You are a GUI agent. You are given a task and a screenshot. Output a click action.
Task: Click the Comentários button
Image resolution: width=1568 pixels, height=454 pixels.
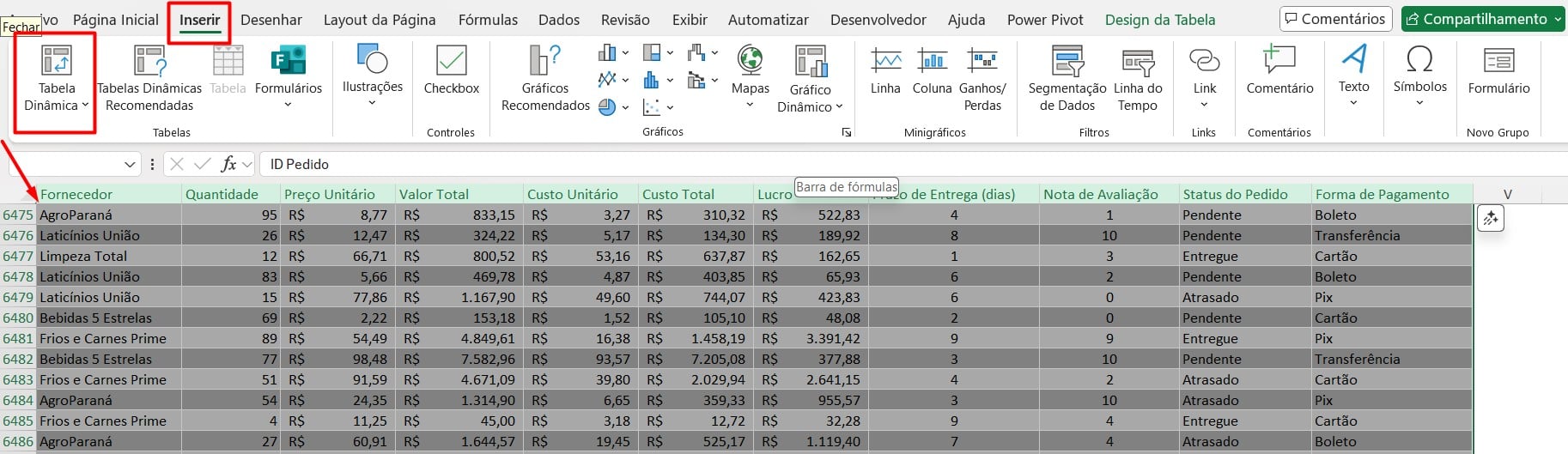(1334, 19)
